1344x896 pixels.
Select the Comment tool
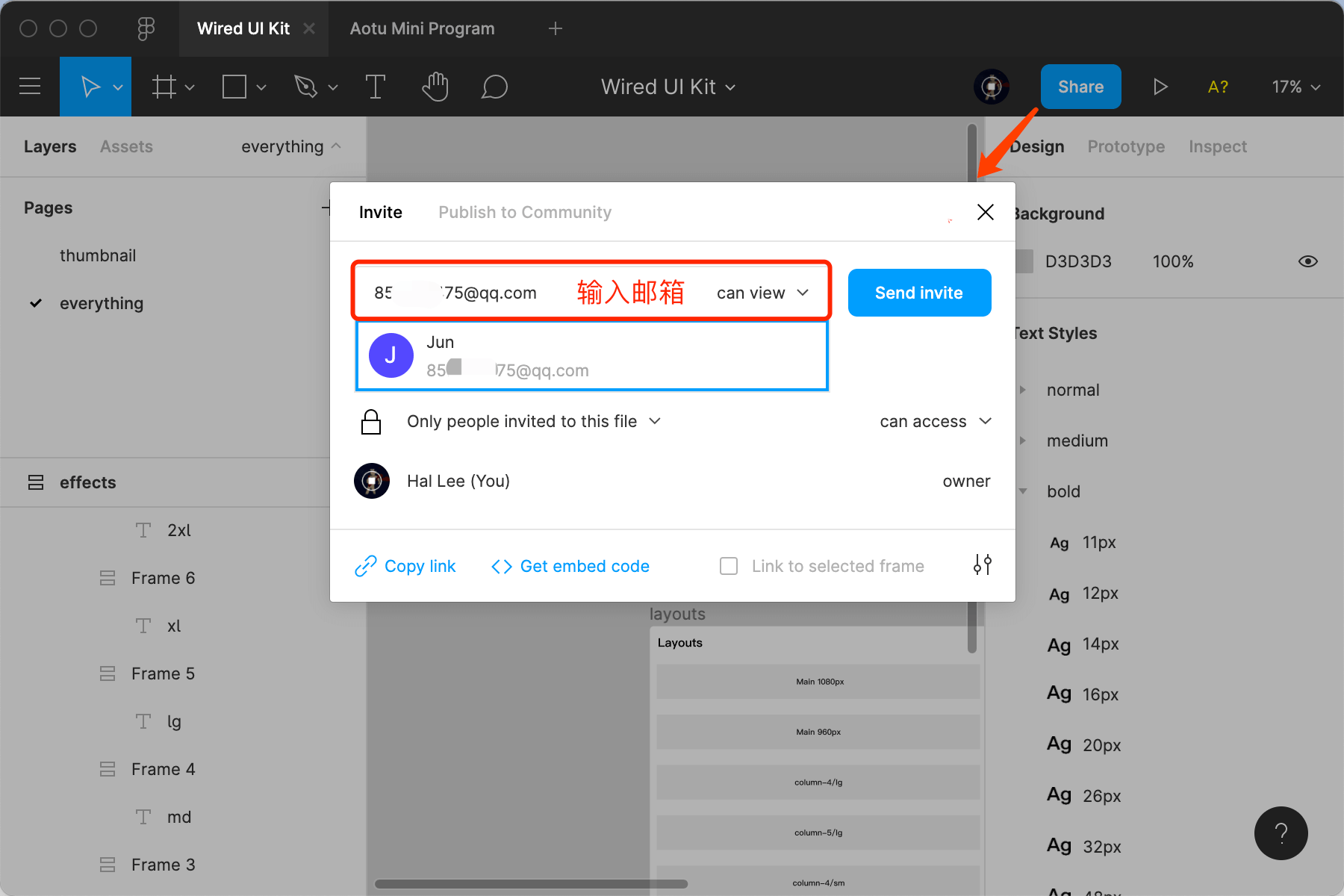pos(494,87)
